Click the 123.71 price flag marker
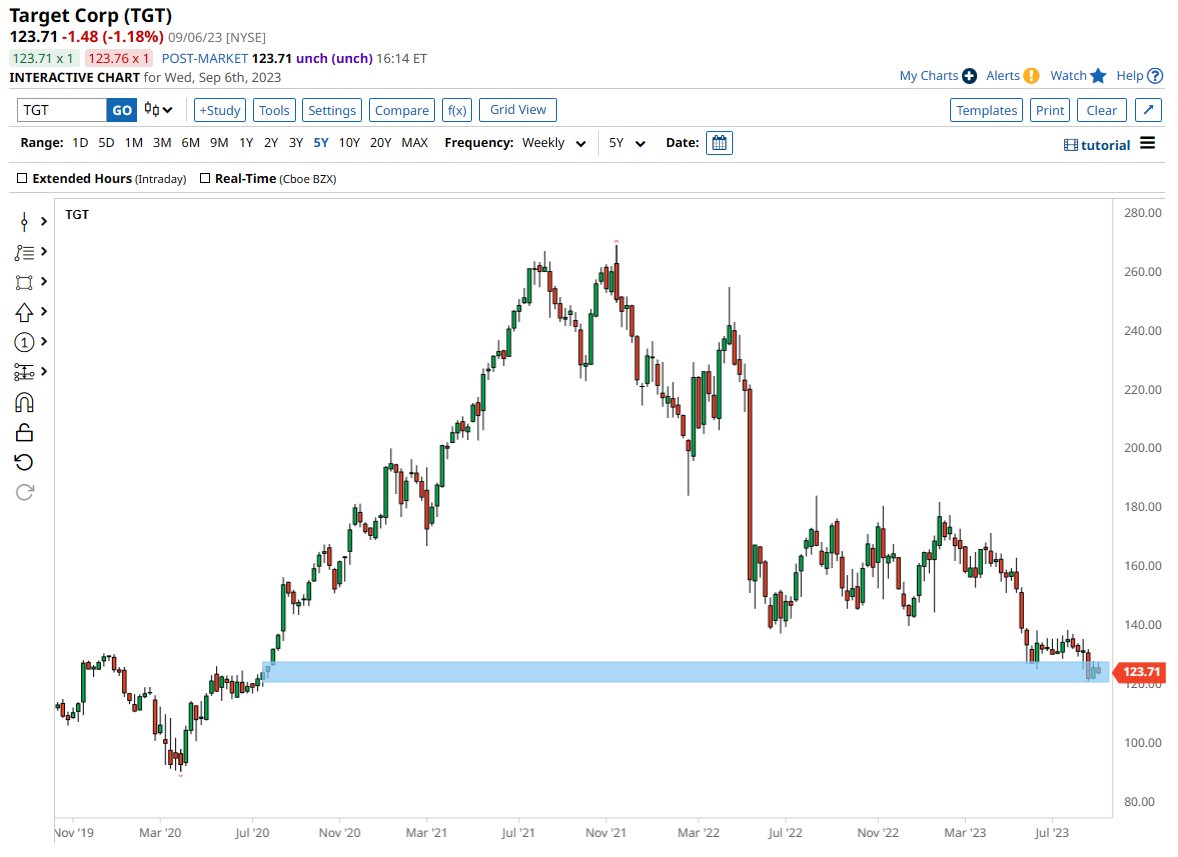The width and height of the screenshot is (1178, 857). tap(1139, 672)
